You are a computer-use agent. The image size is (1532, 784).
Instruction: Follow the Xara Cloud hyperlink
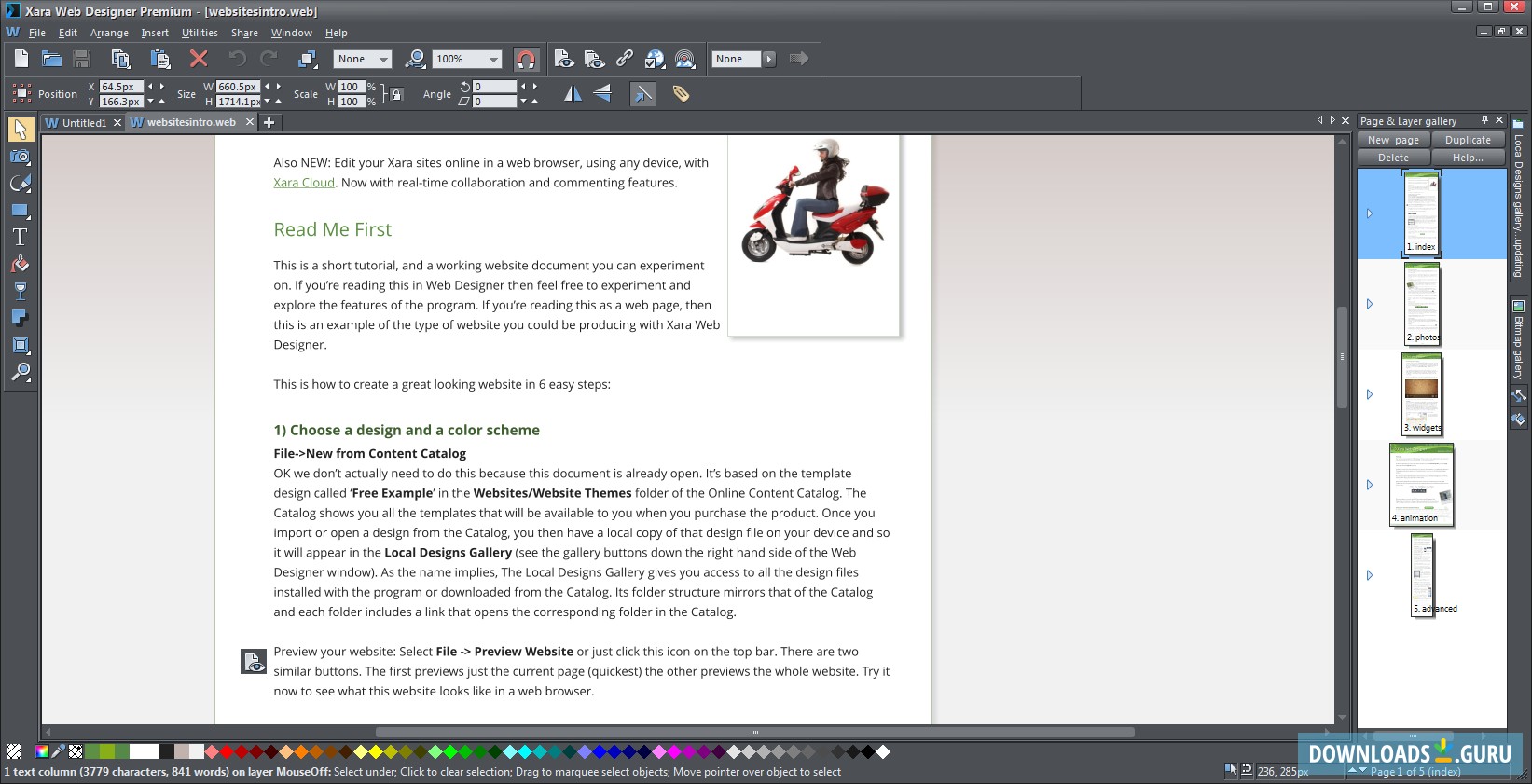304,183
